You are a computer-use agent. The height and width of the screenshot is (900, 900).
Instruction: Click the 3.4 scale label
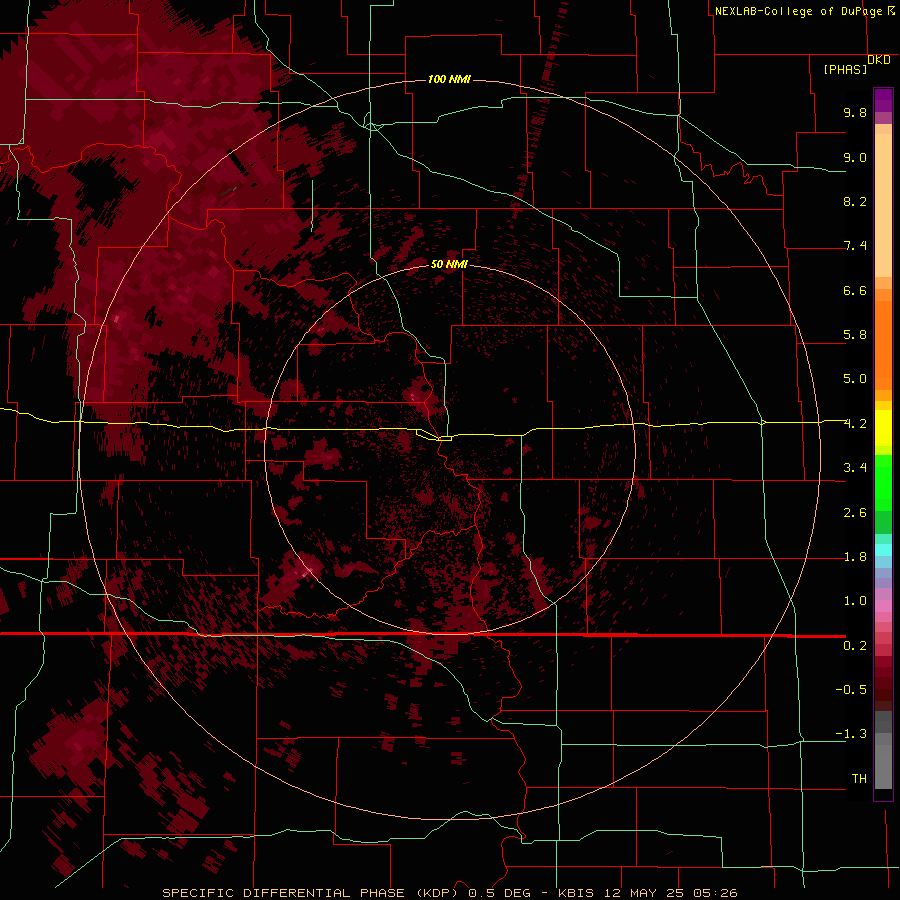(855, 468)
